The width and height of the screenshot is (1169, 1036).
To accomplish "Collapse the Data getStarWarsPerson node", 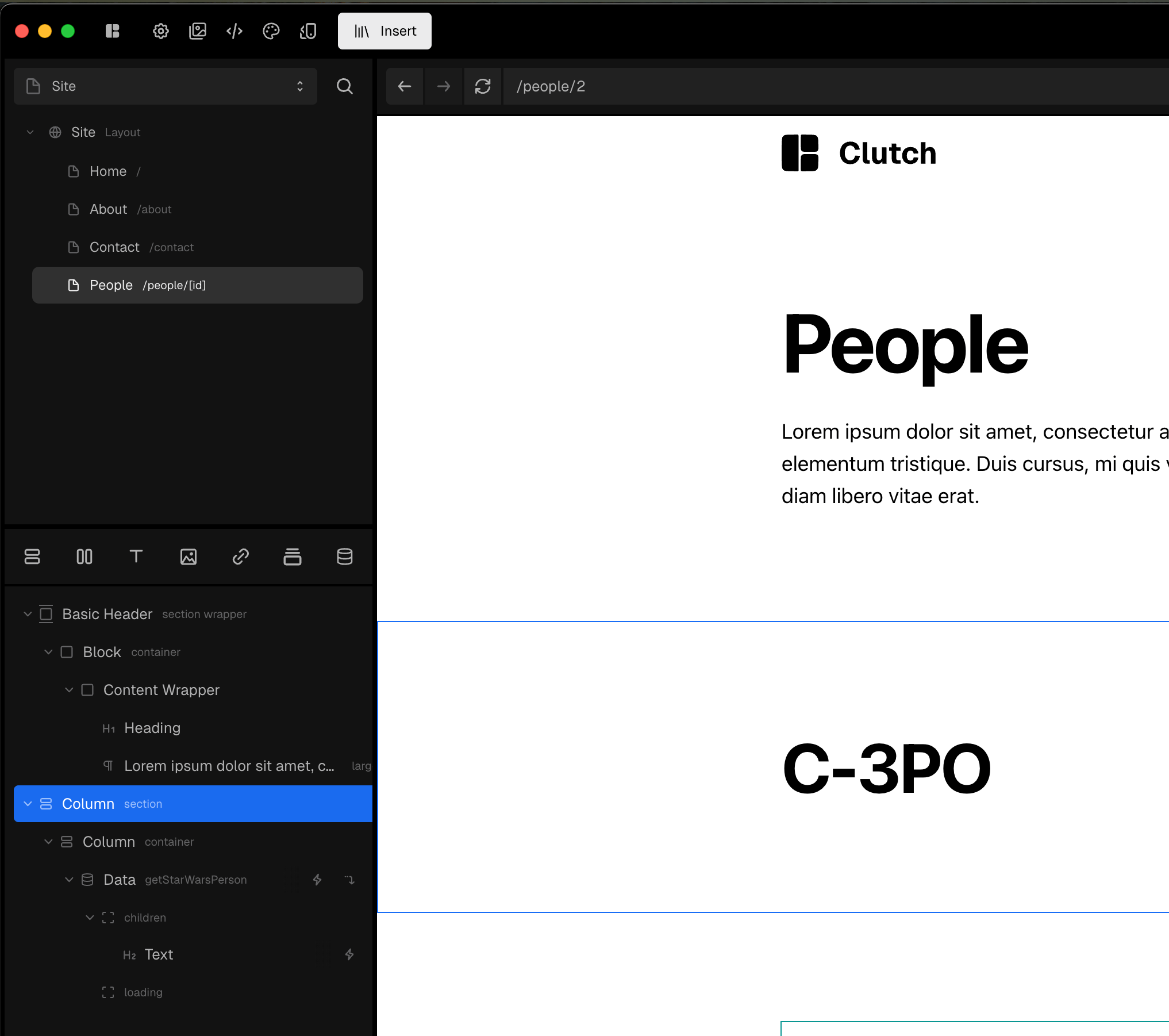I will 69,880.
